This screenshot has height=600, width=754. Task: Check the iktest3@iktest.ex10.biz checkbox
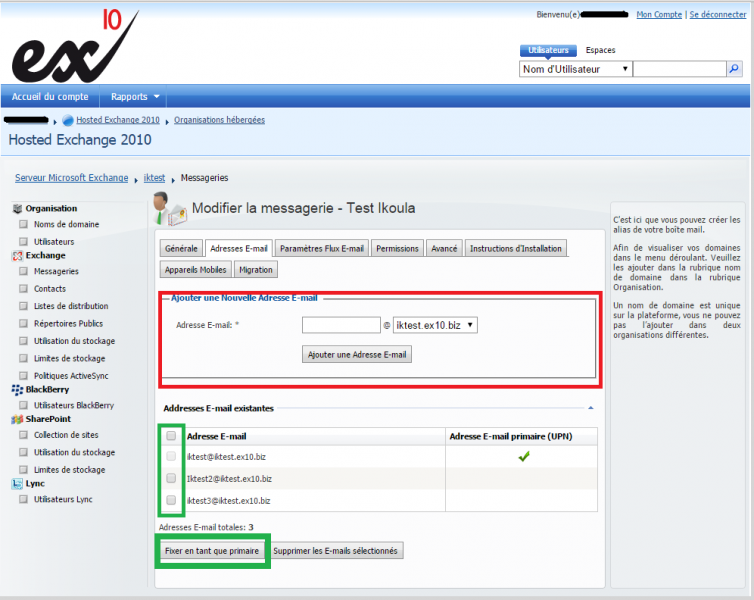[171, 500]
